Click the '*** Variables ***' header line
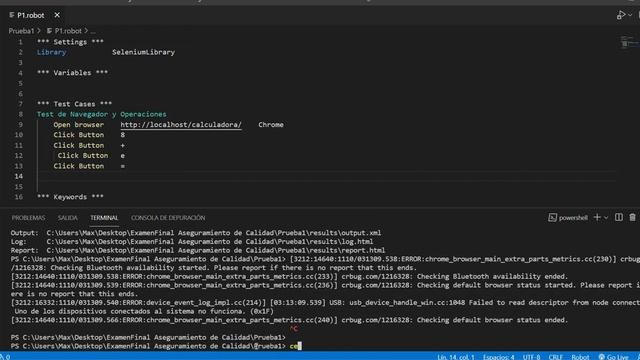The image size is (640, 360). coord(72,73)
